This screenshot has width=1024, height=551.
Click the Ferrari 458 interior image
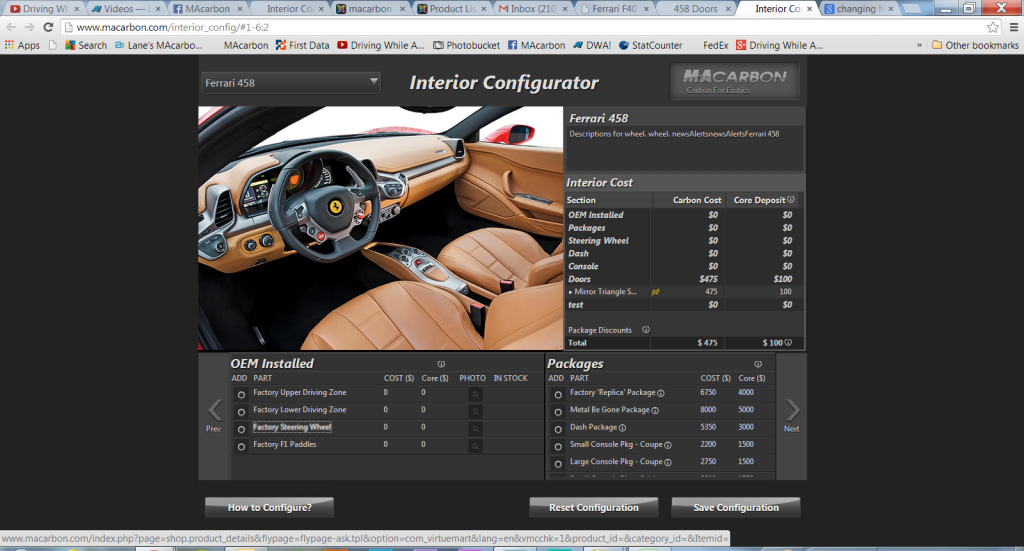coord(380,228)
